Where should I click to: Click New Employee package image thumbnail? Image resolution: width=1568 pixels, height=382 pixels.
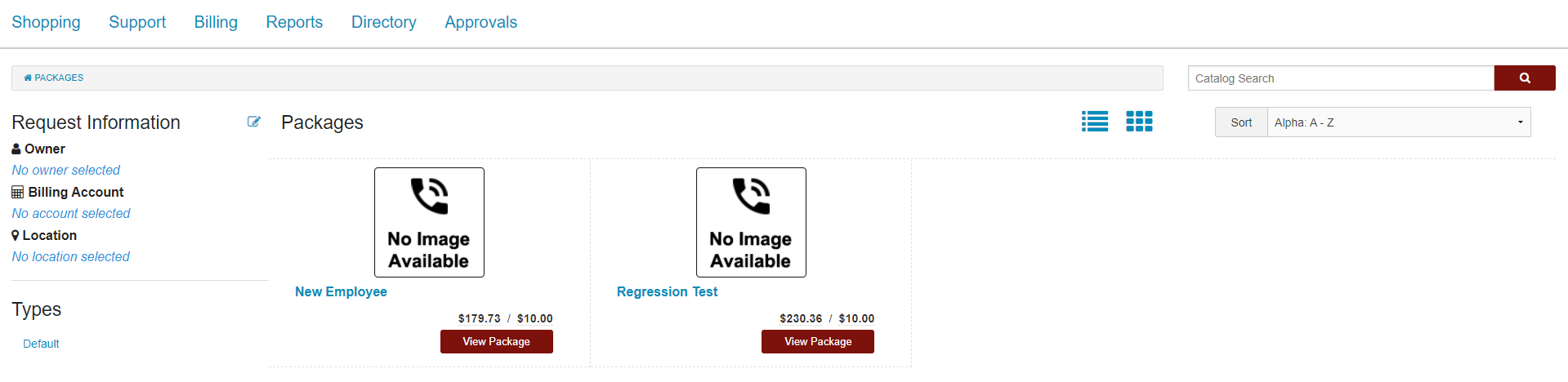click(429, 222)
